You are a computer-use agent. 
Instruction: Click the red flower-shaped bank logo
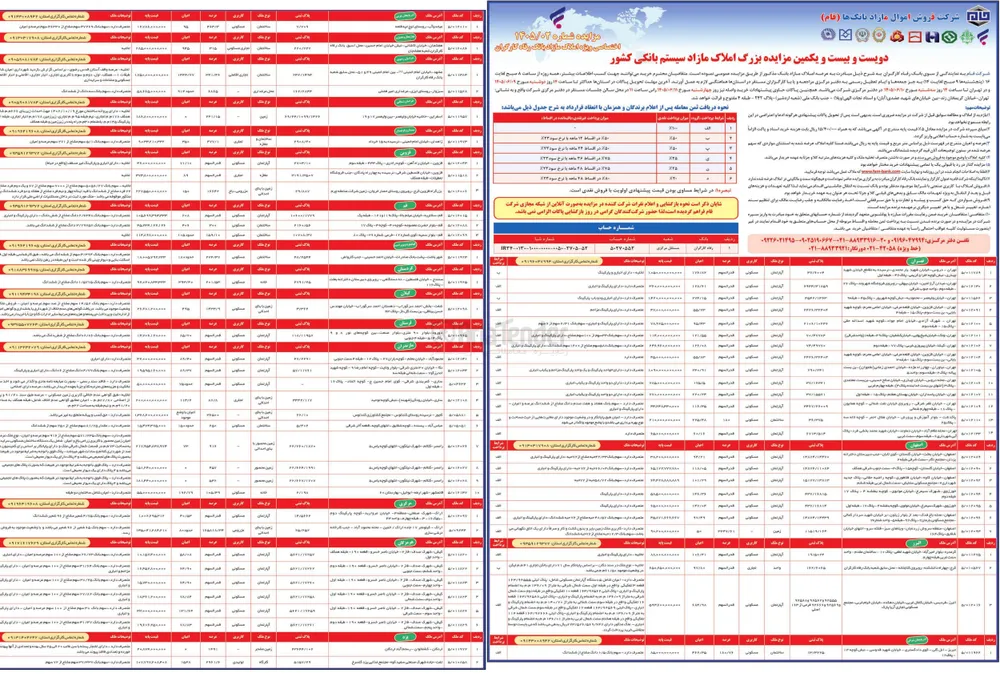pos(898,36)
